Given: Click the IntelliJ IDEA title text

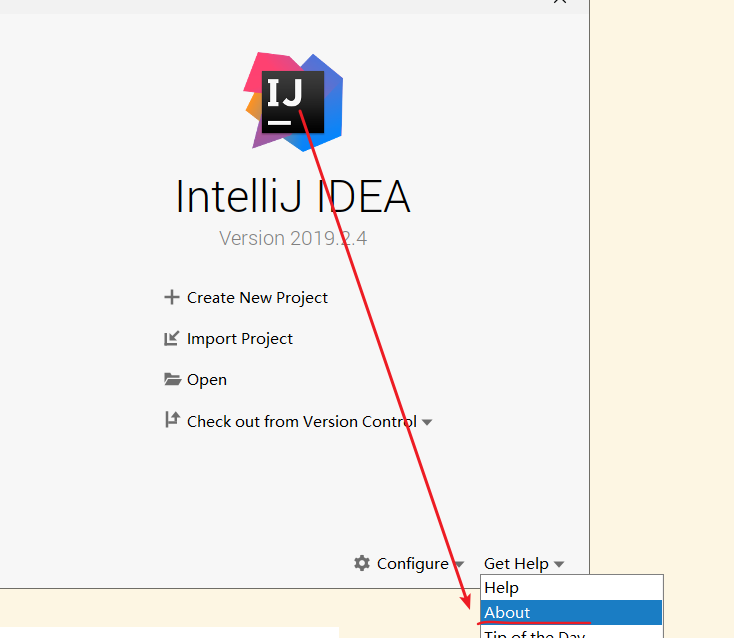Looking at the screenshot, I should (x=293, y=197).
